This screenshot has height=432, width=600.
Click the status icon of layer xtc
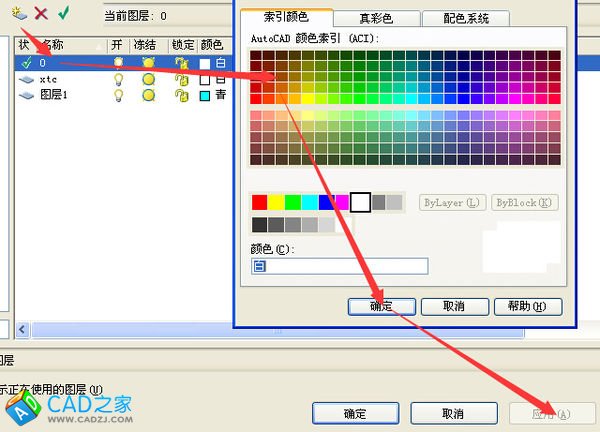pyautogui.click(x=26, y=79)
